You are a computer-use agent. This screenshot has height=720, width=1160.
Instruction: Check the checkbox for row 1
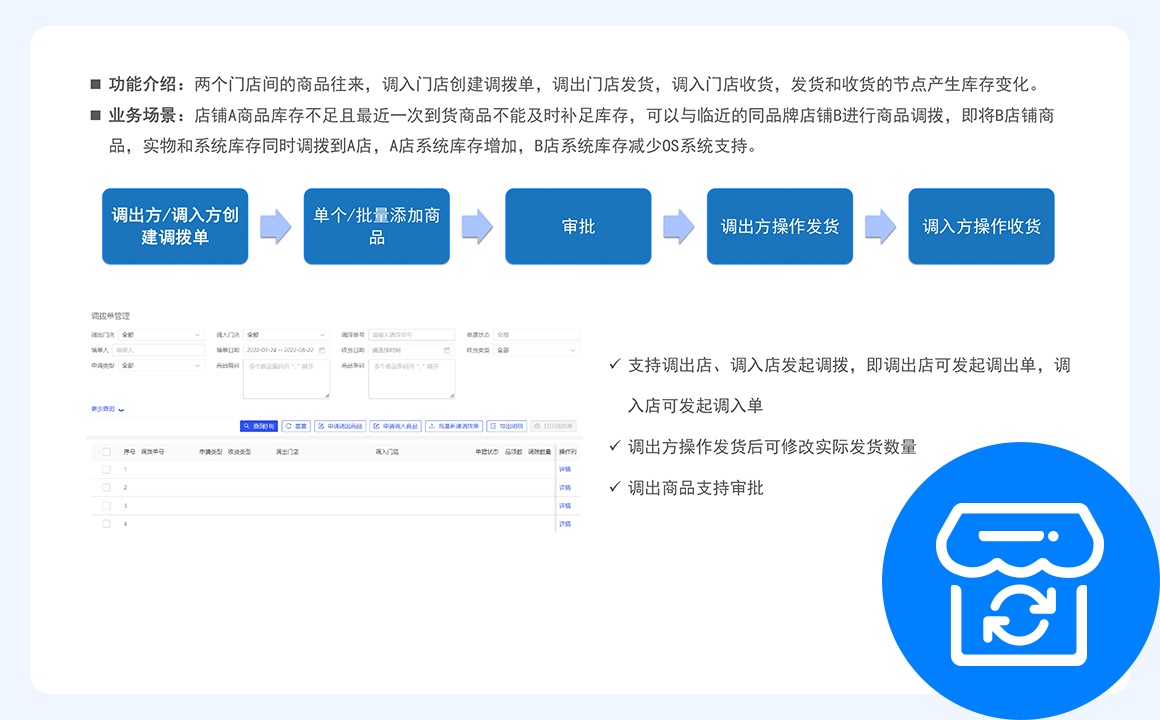(x=106, y=469)
